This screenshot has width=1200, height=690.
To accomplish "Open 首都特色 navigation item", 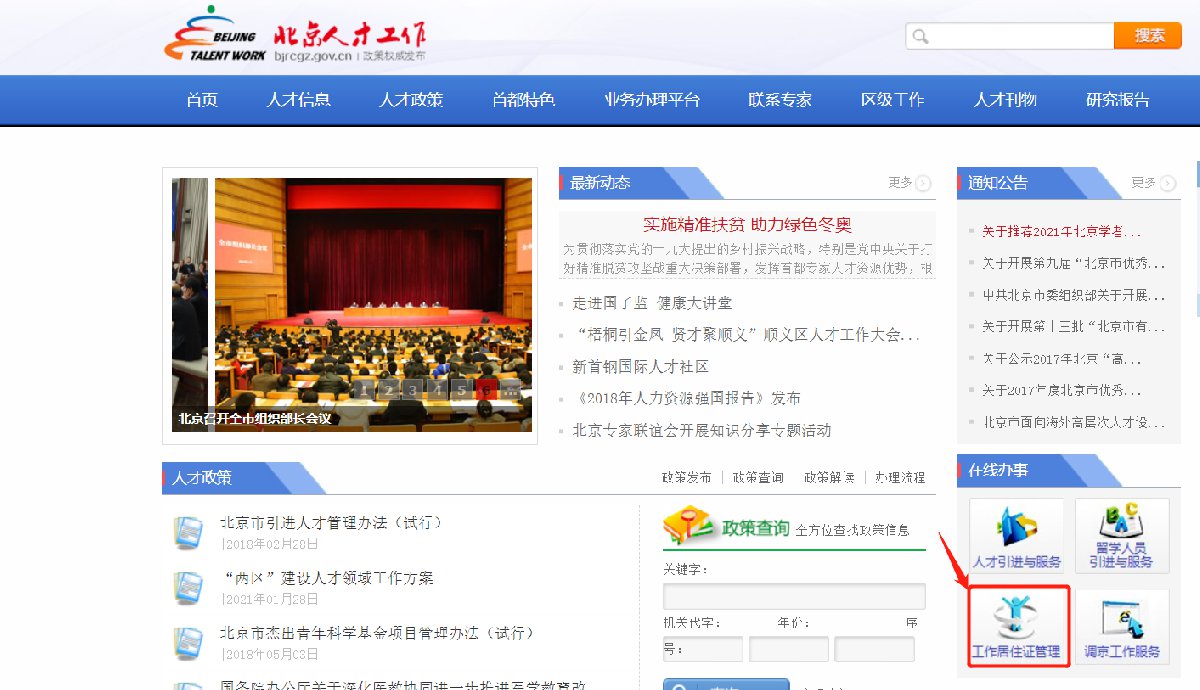I will click(523, 100).
